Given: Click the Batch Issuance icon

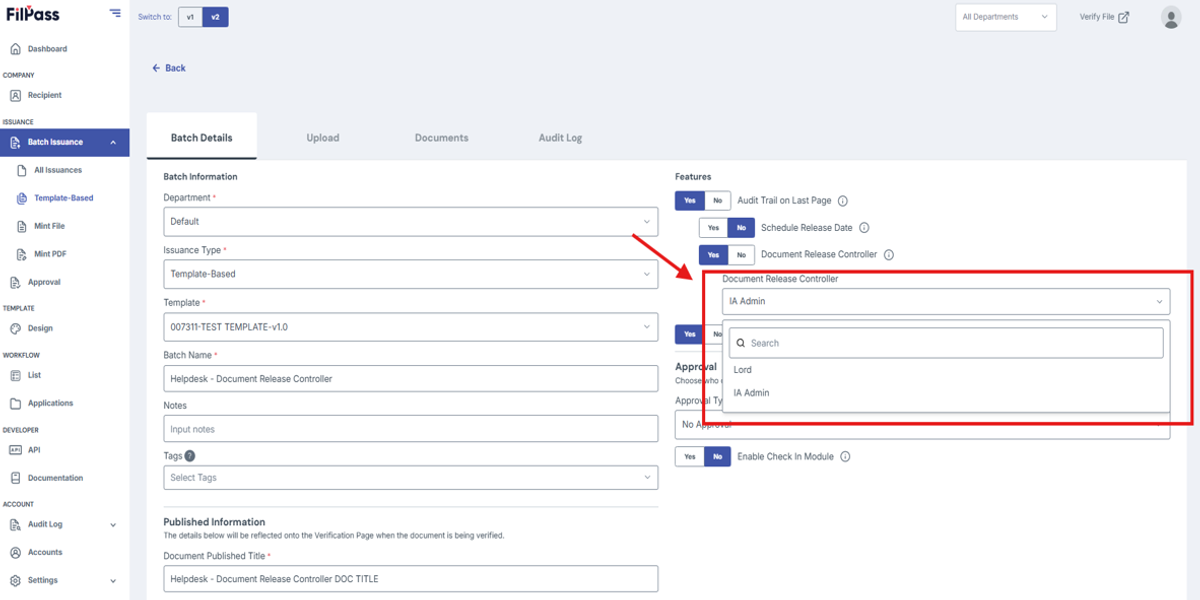Looking at the screenshot, I should tap(15, 142).
